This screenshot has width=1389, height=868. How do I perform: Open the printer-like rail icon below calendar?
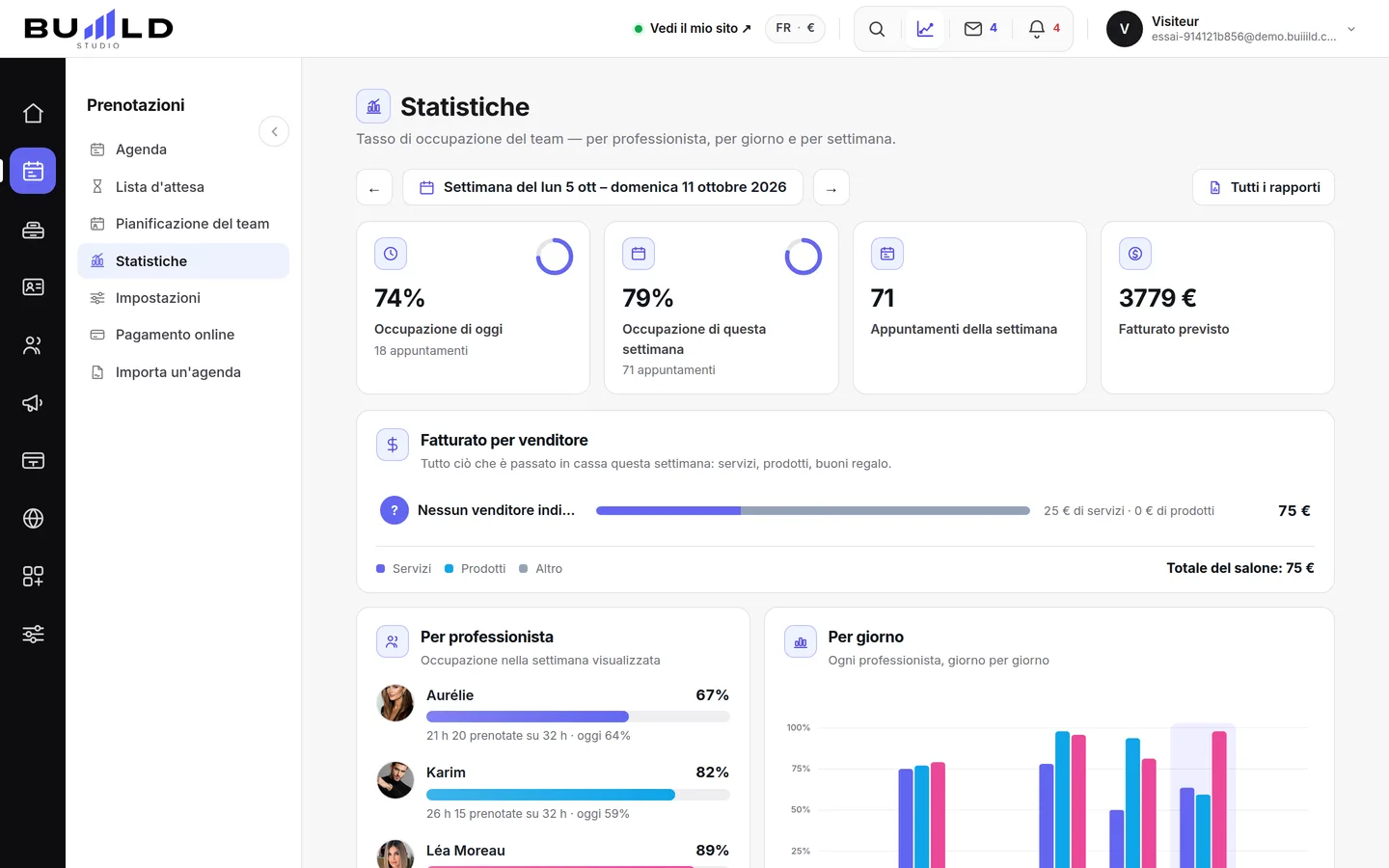[x=33, y=230]
